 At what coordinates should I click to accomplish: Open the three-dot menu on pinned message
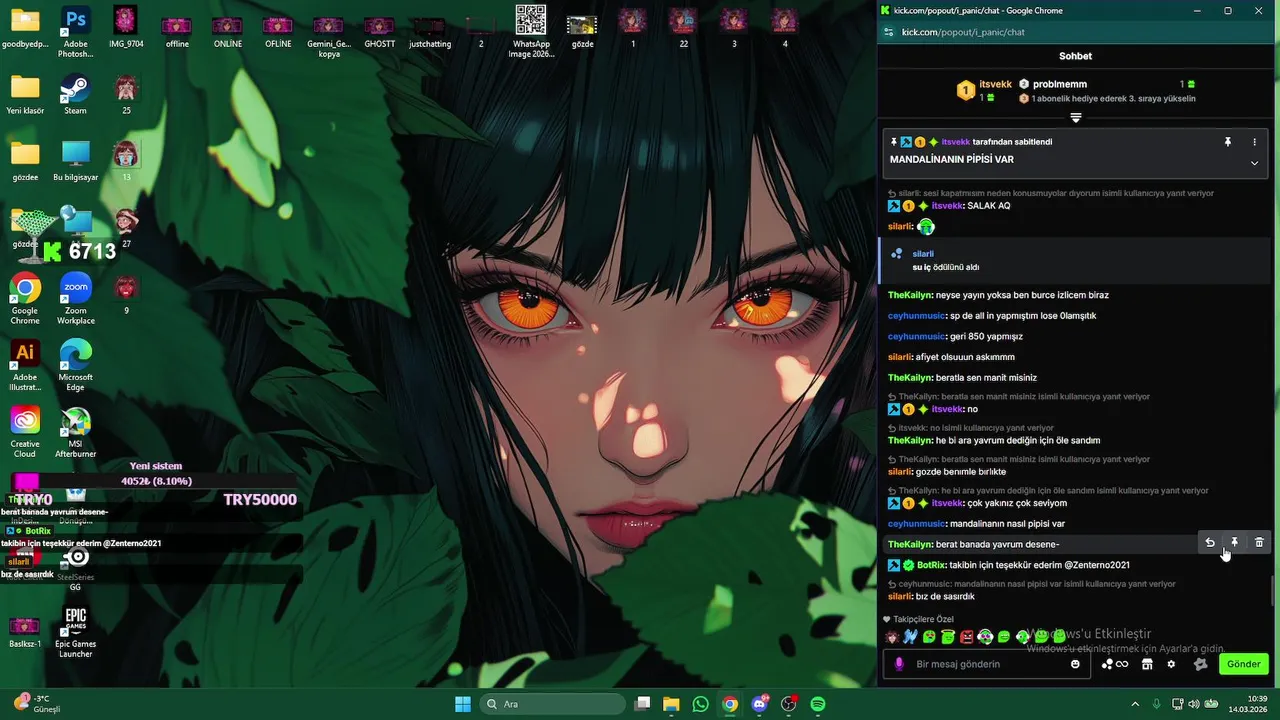point(1255,142)
